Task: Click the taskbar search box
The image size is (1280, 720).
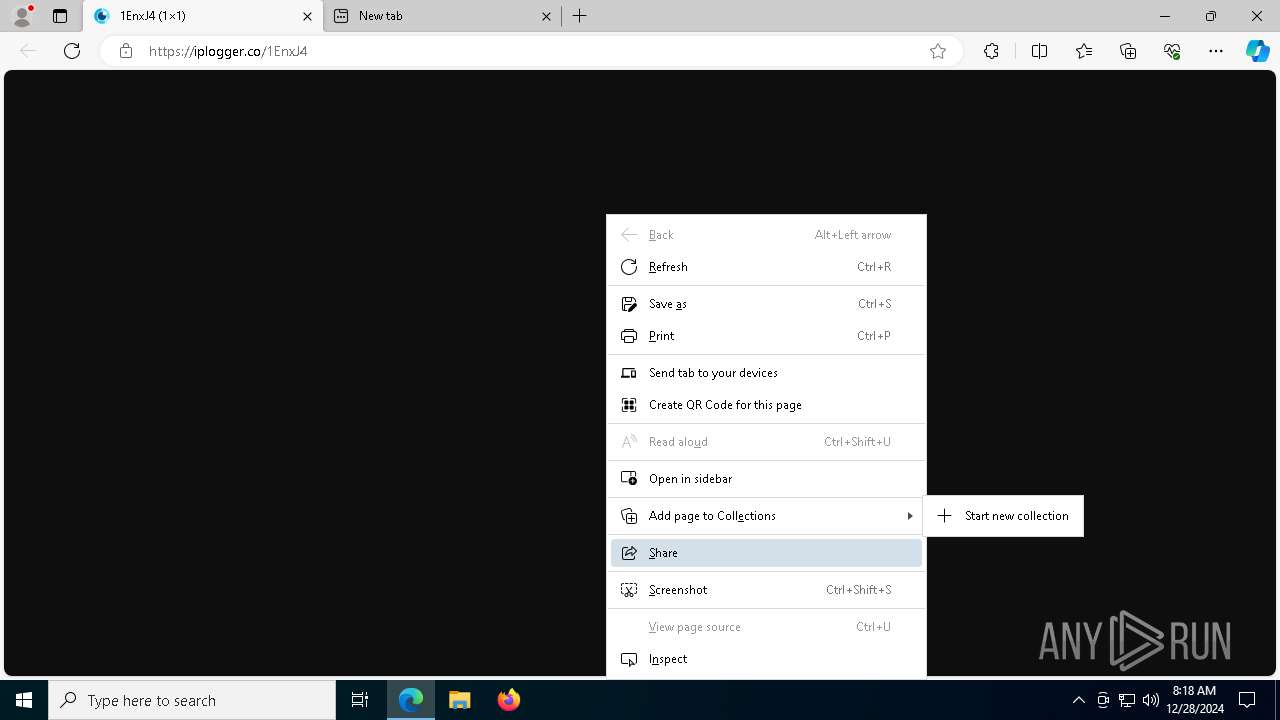Action: click(192, 700)
